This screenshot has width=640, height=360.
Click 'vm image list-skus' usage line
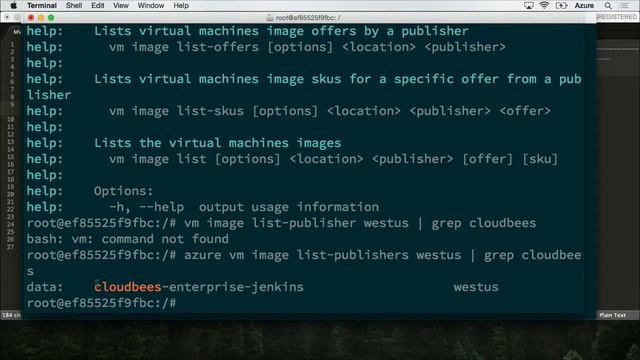pos(330,111)
